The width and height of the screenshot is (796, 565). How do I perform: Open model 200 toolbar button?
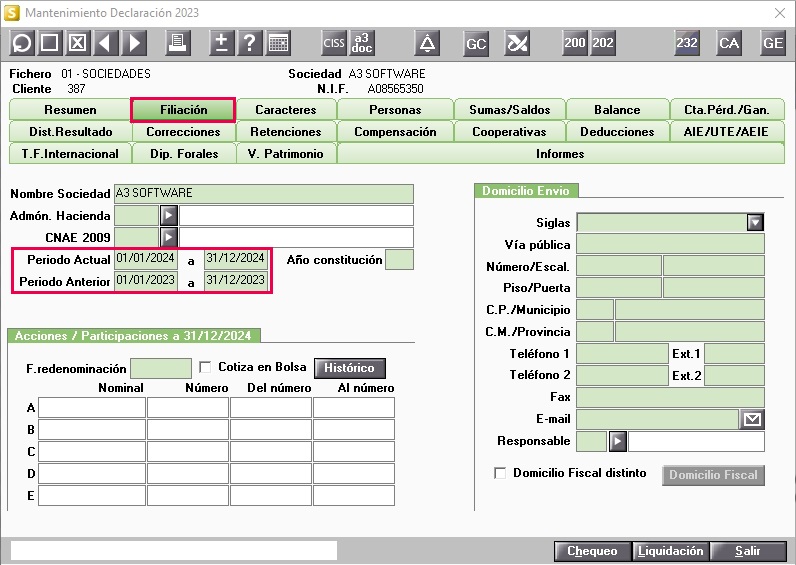coord(575,43)
